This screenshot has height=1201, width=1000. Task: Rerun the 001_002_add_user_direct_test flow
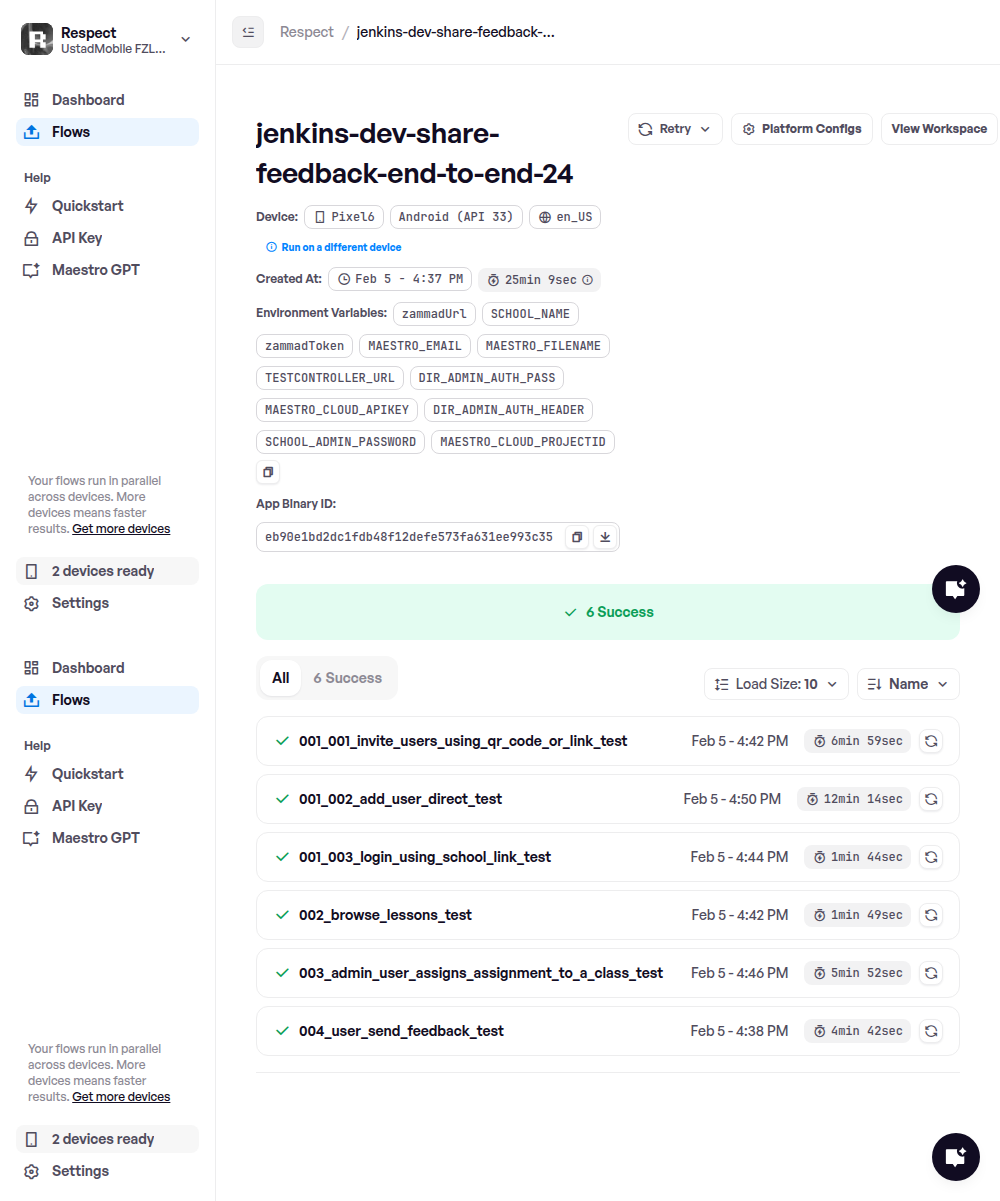point(931,799)
